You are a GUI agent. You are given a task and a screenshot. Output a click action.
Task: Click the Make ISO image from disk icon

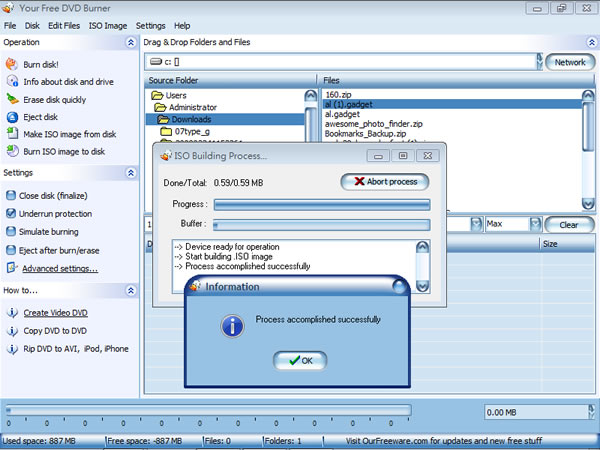click(12, 136)
